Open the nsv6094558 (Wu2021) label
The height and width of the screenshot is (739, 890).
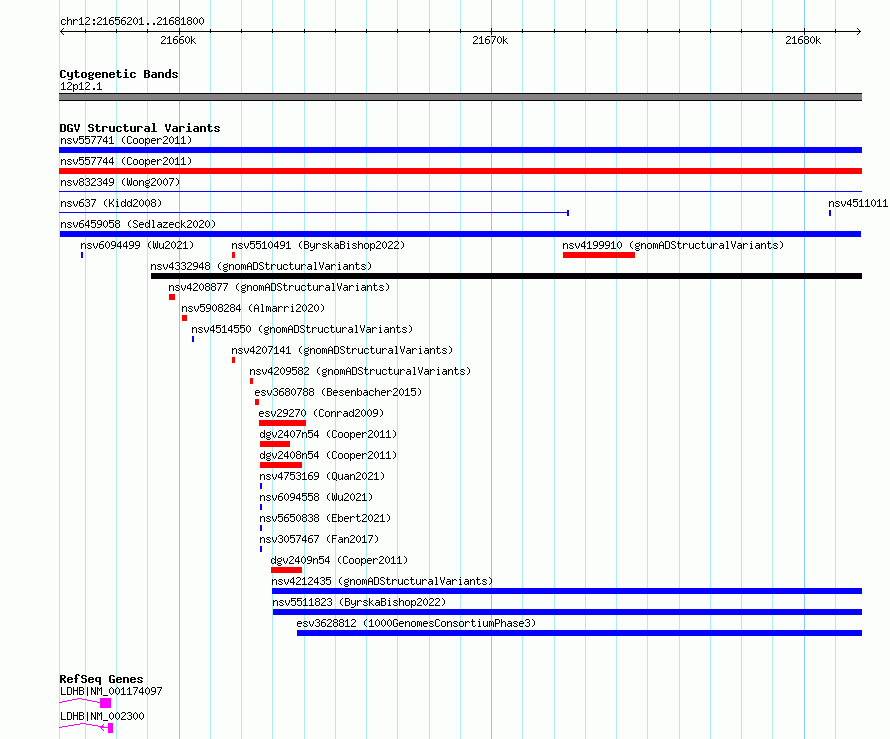tap(316, 497)
